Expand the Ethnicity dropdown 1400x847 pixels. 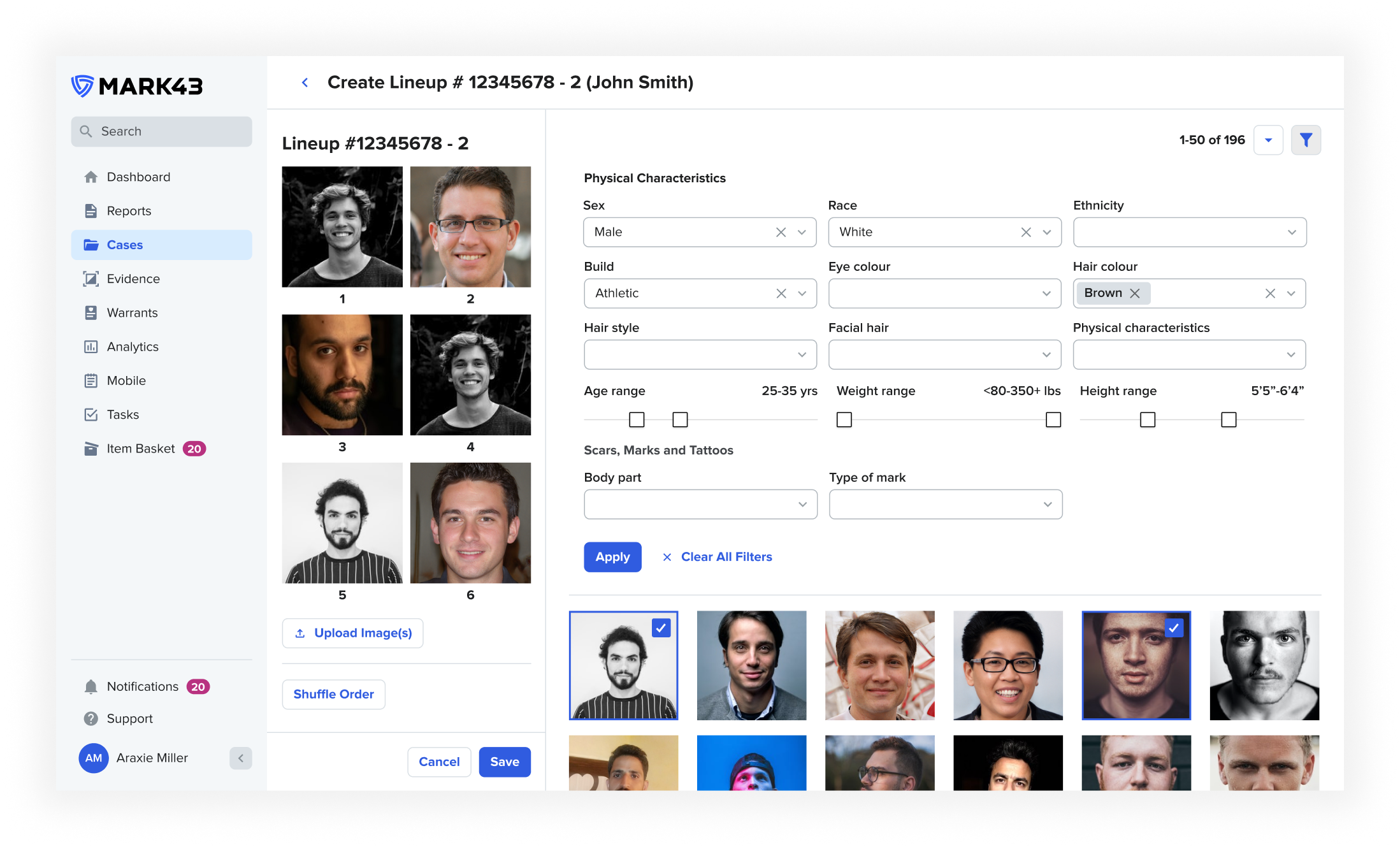pyautogui.click(x=1292, y=233)
